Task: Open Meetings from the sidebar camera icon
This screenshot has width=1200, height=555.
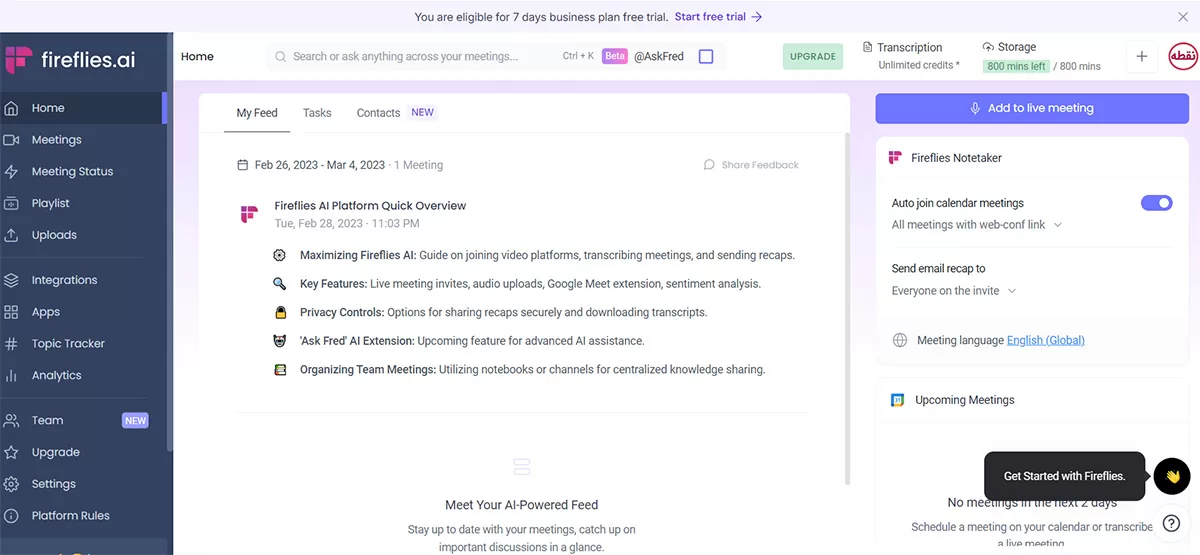Action: [12, 140]
